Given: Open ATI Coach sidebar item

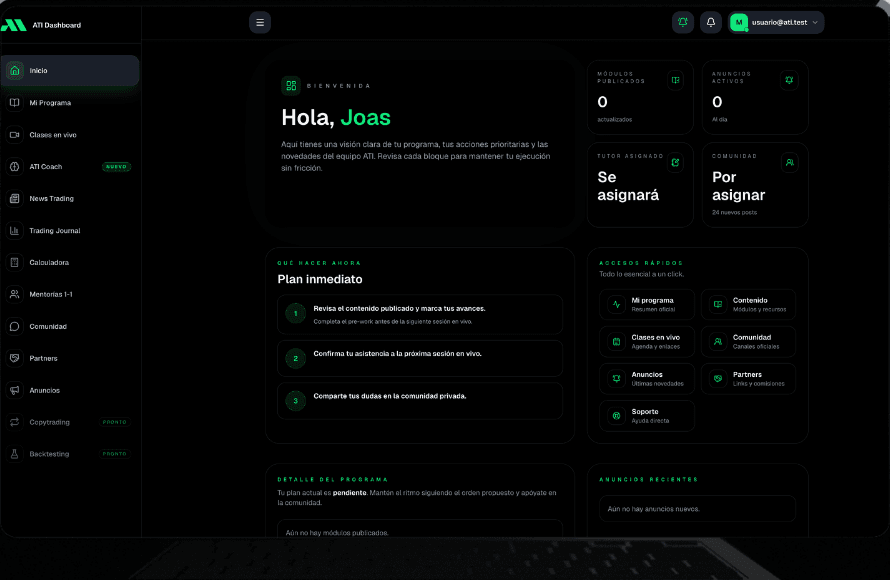Looking at the screenshot, I should [x=70, y=166].
